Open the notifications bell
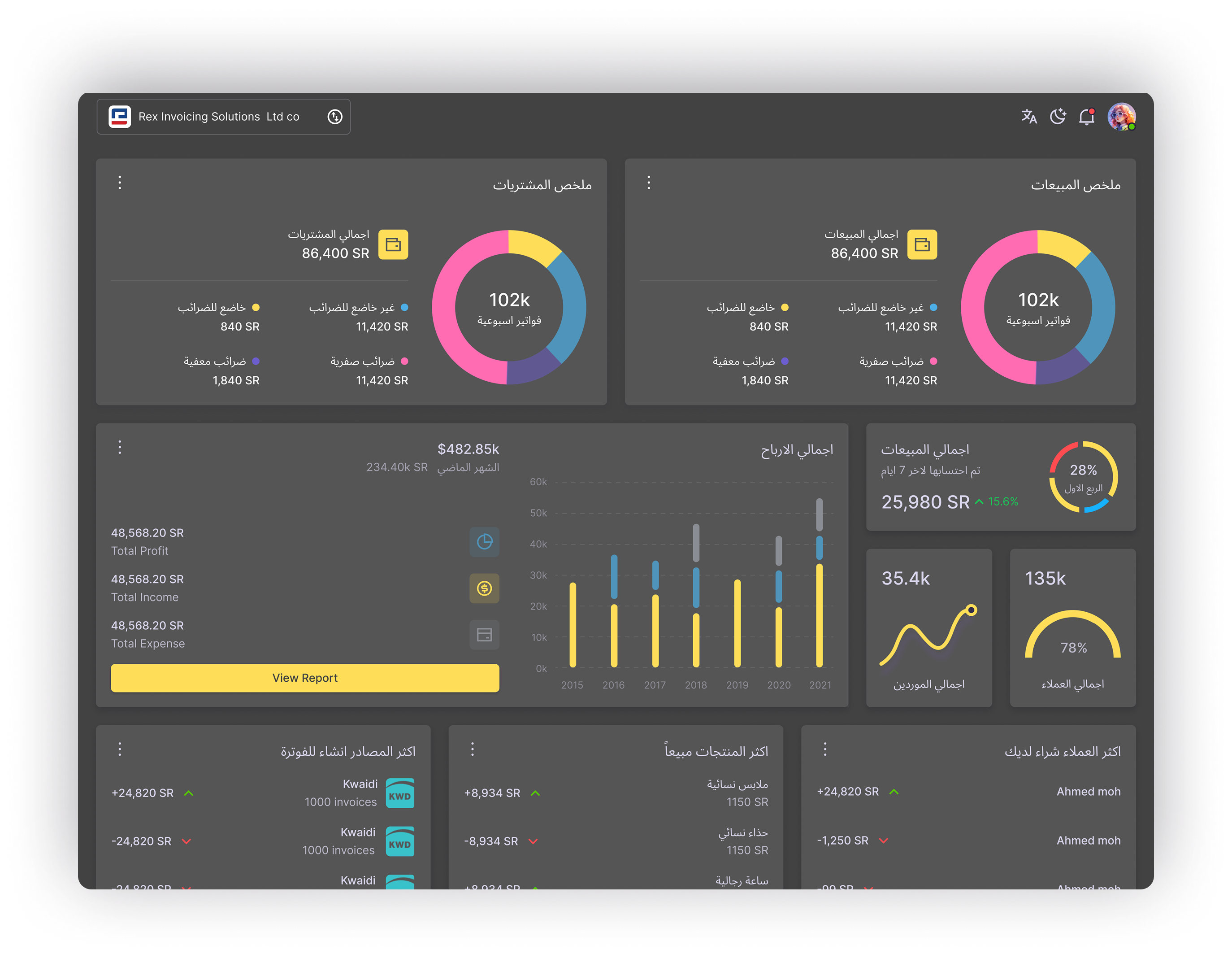The height and width of the screenshot is (954, 1232). (1086, 117)
